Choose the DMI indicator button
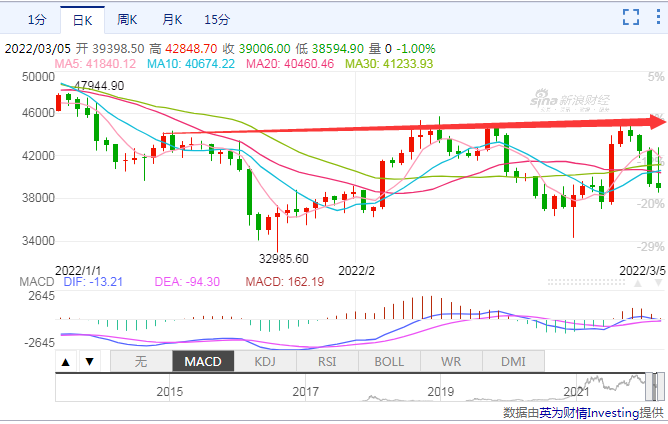668x424 pixels. coord(512,361)
